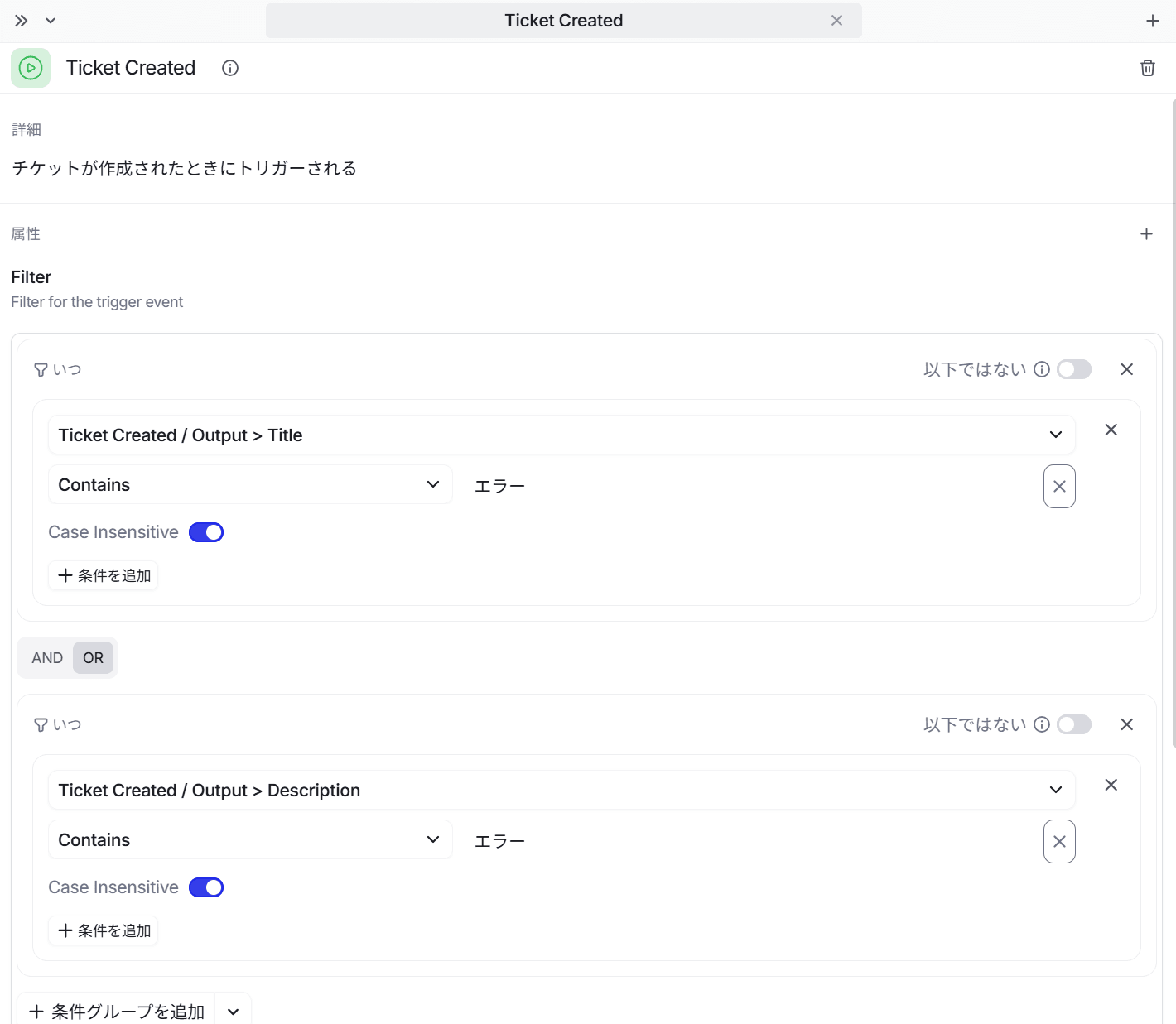
Task: Disable Case Insensitive for the Title condition
Action: 206,532
